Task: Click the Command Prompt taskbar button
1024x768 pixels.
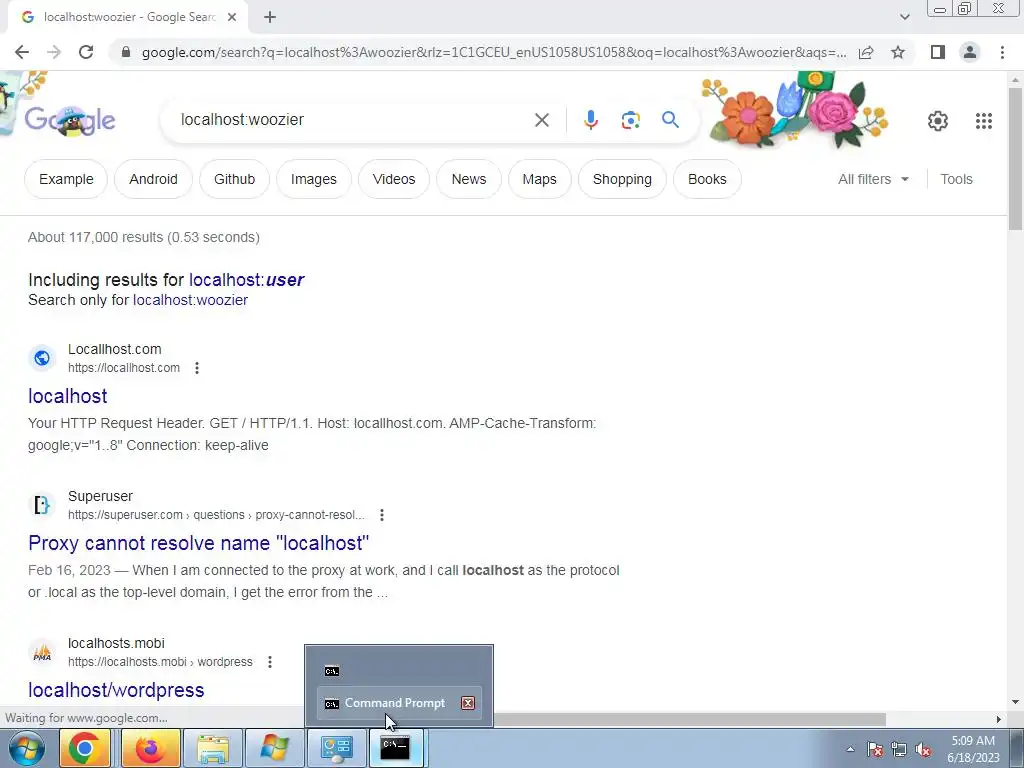Action: pyautogui.click(x=396, y=748)
